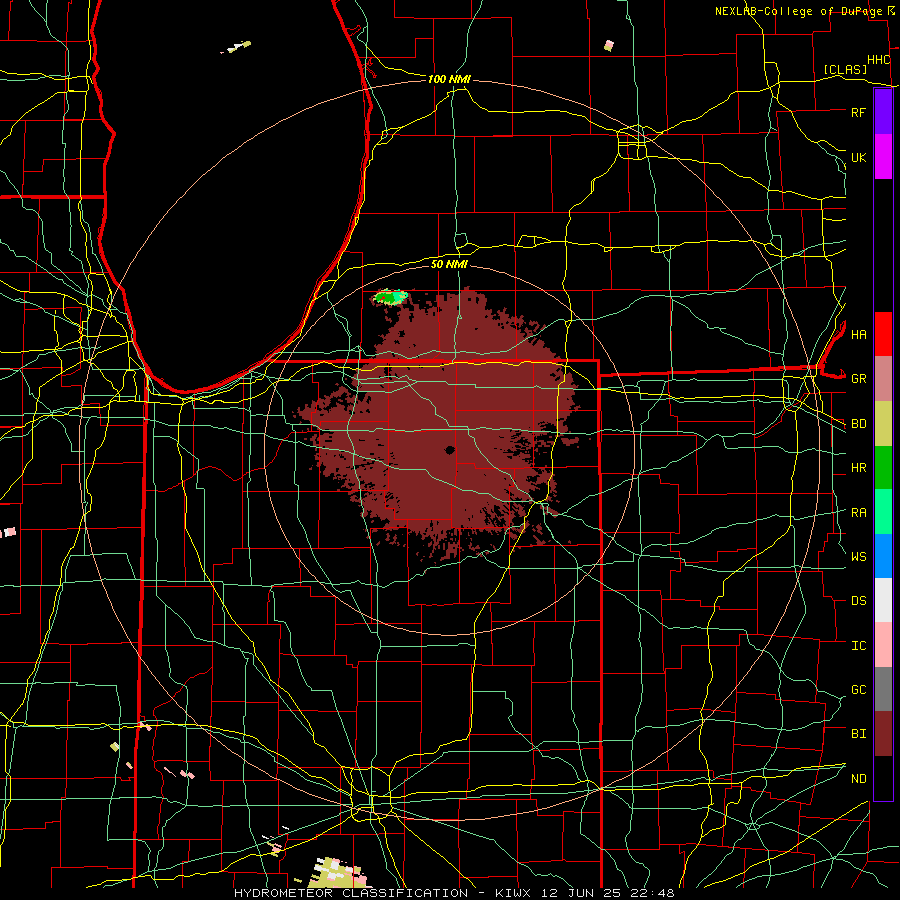The height and width of the screenshot is (900, 900).
Task: Click the DS legend label
Action: (x=858, y=601)
